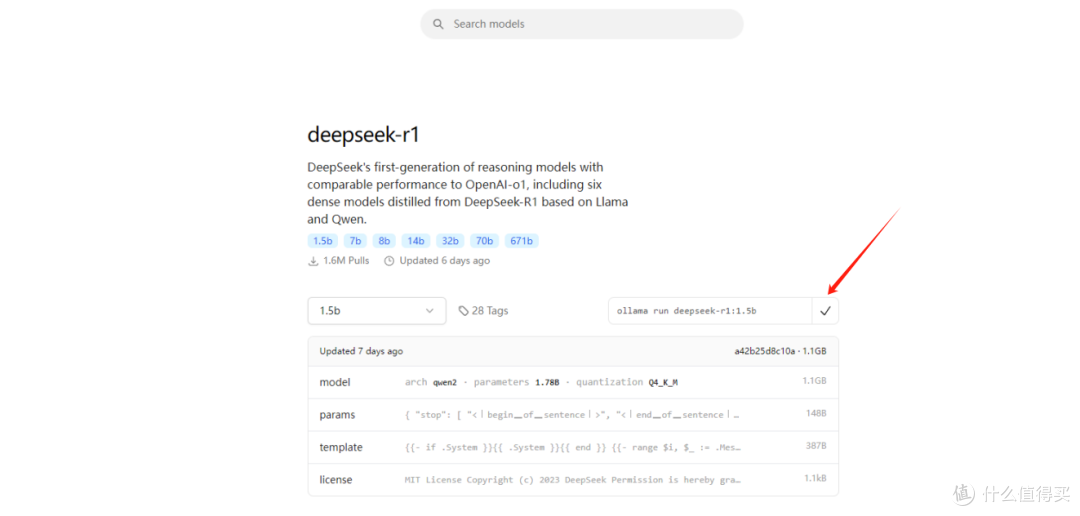Select the 7b size tag

point(355,241)
